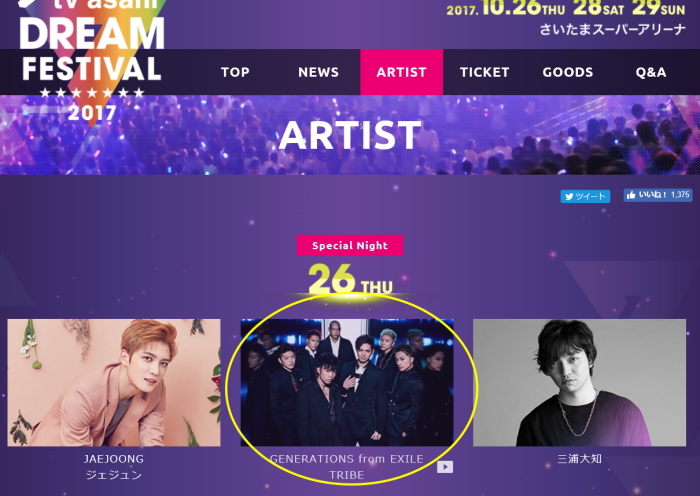Go to the TICKET page
Screen dimensions: 700x496
(x=484, y=72)
